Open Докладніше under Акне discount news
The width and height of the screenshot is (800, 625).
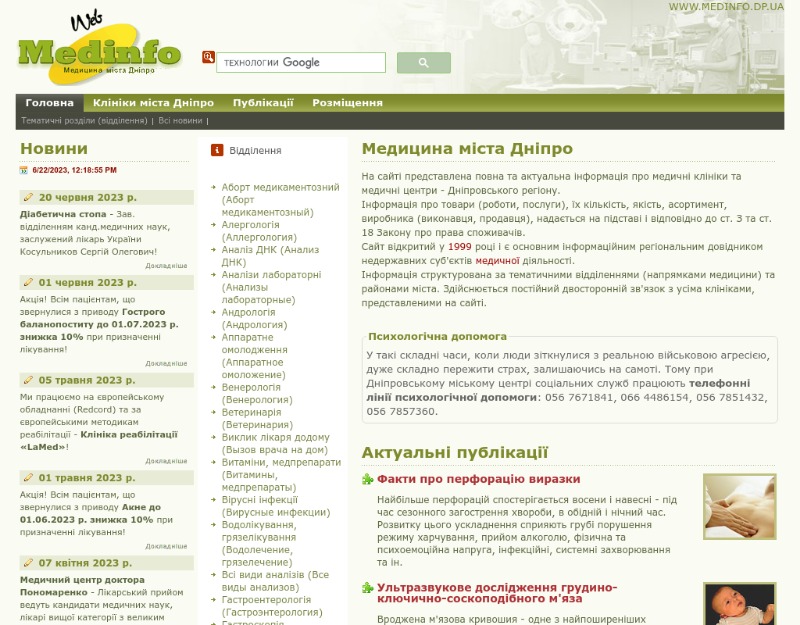[x=166, y=546]
